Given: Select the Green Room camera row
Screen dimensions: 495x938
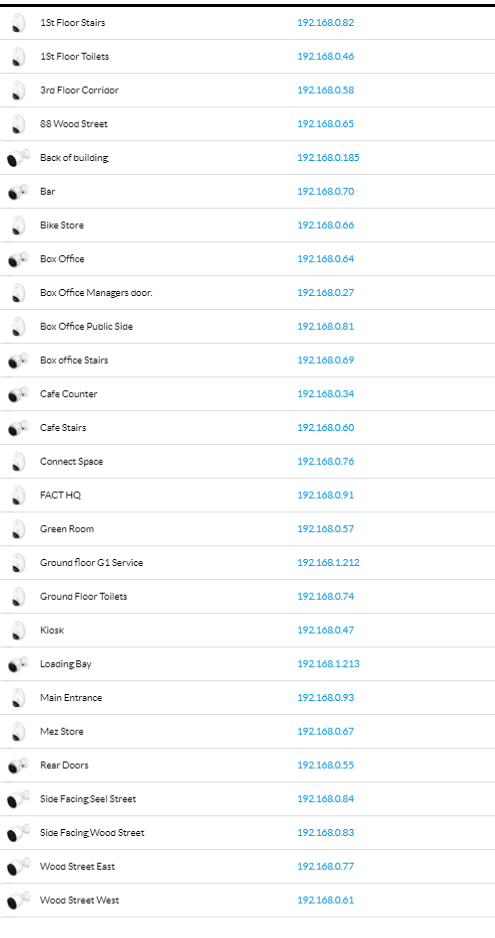Looking at the screenshot, I should 247,529.
